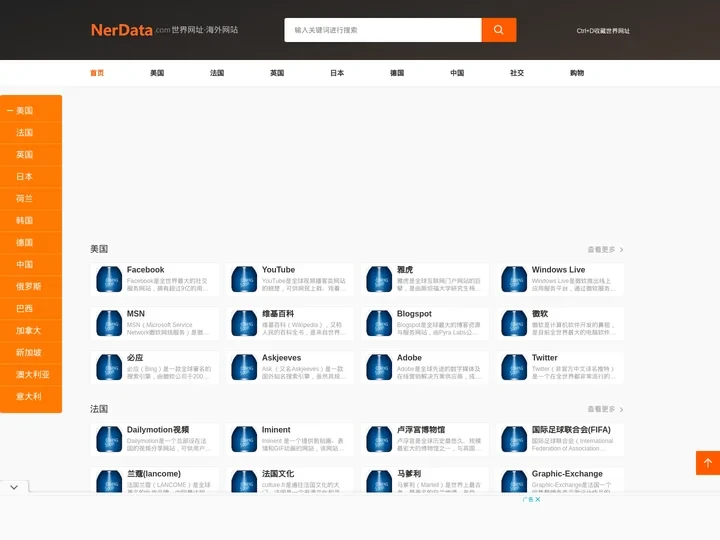Open the Graphic-Exchange title link
Image resolution: width=720 pixels, height=540 pixels.
click(x=567, y=474)
